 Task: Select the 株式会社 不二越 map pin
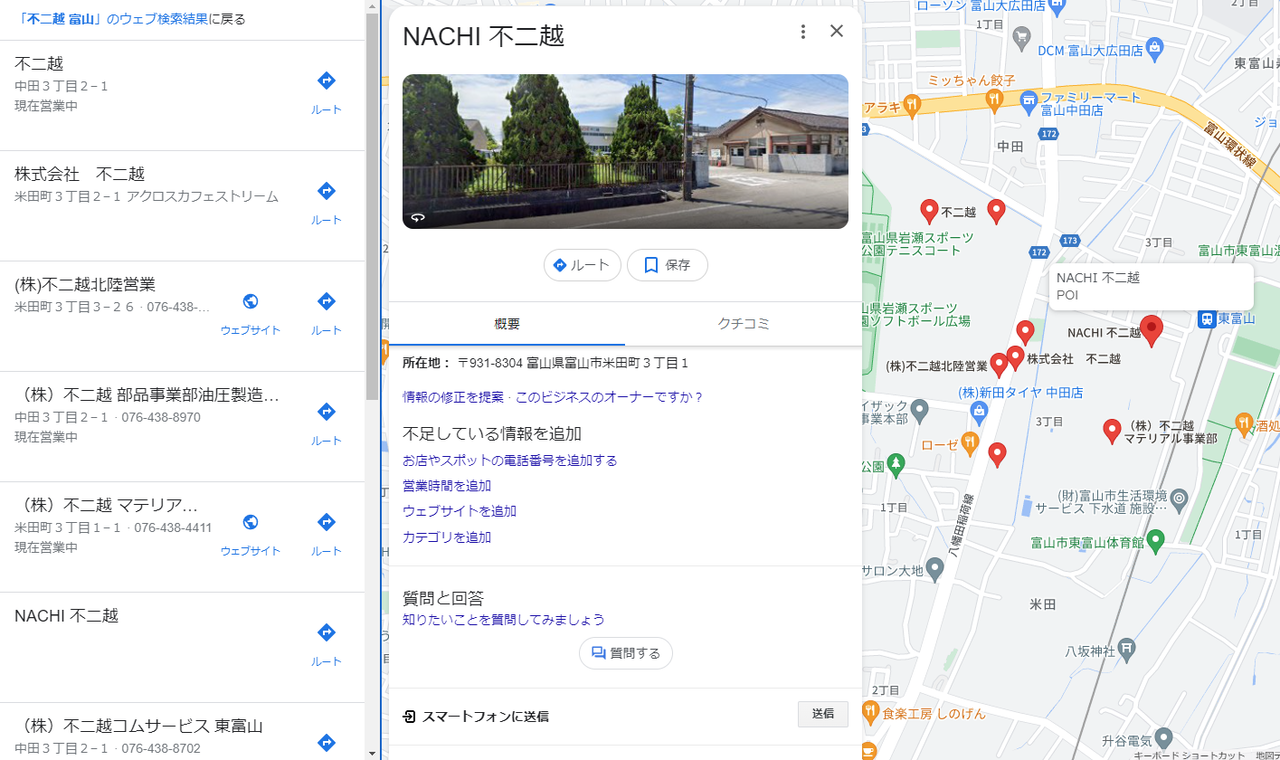pyautogui.click(x=1016, y=357)
